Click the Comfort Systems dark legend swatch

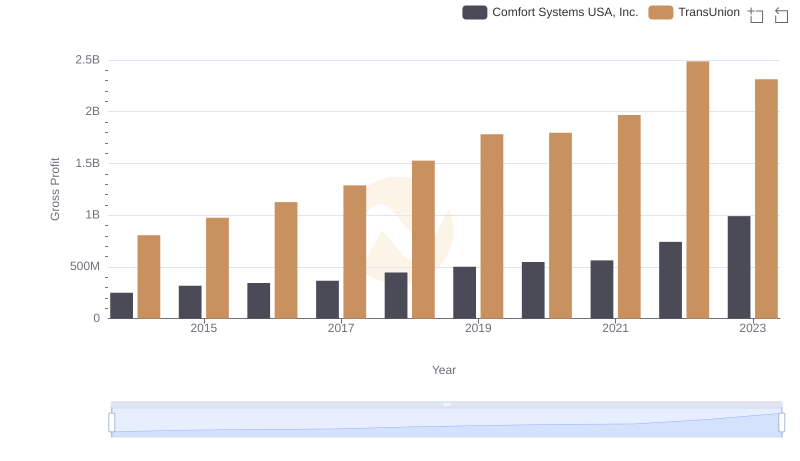tap(474, 12)
